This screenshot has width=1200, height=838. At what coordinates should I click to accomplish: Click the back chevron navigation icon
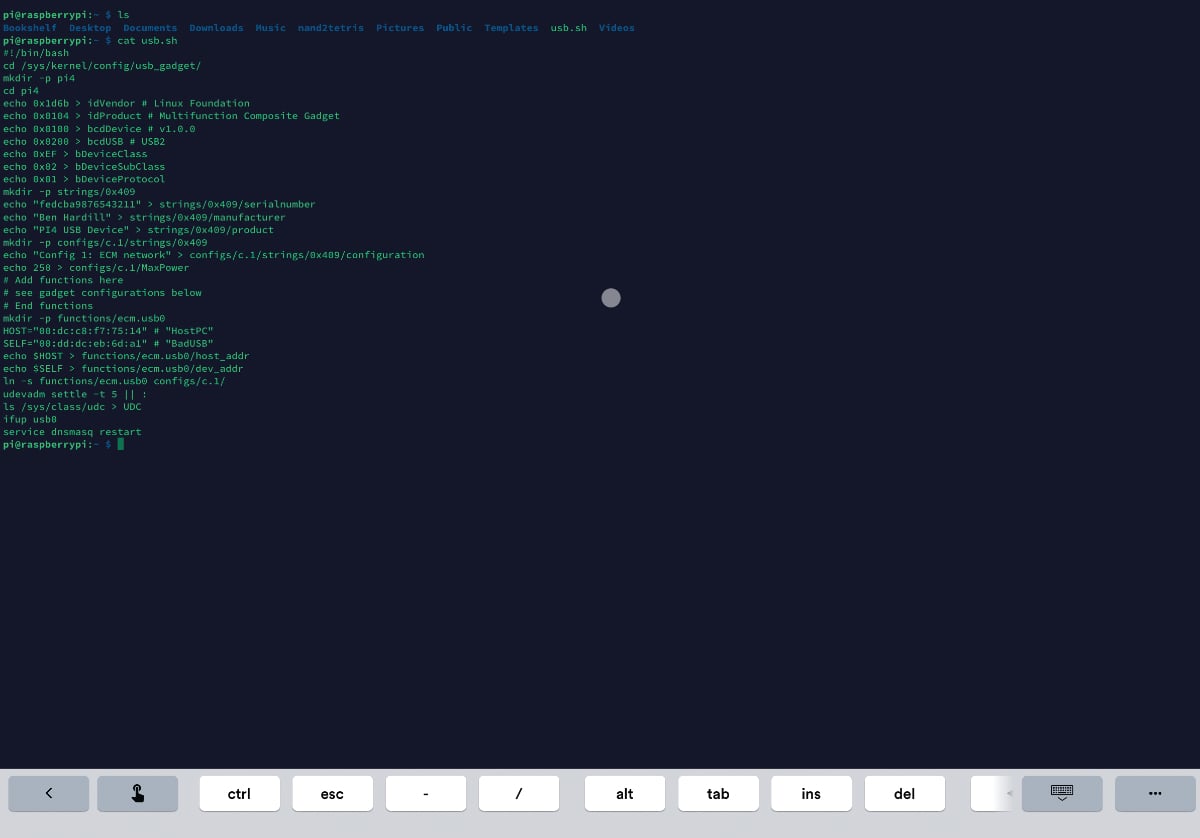coord(48,793)
